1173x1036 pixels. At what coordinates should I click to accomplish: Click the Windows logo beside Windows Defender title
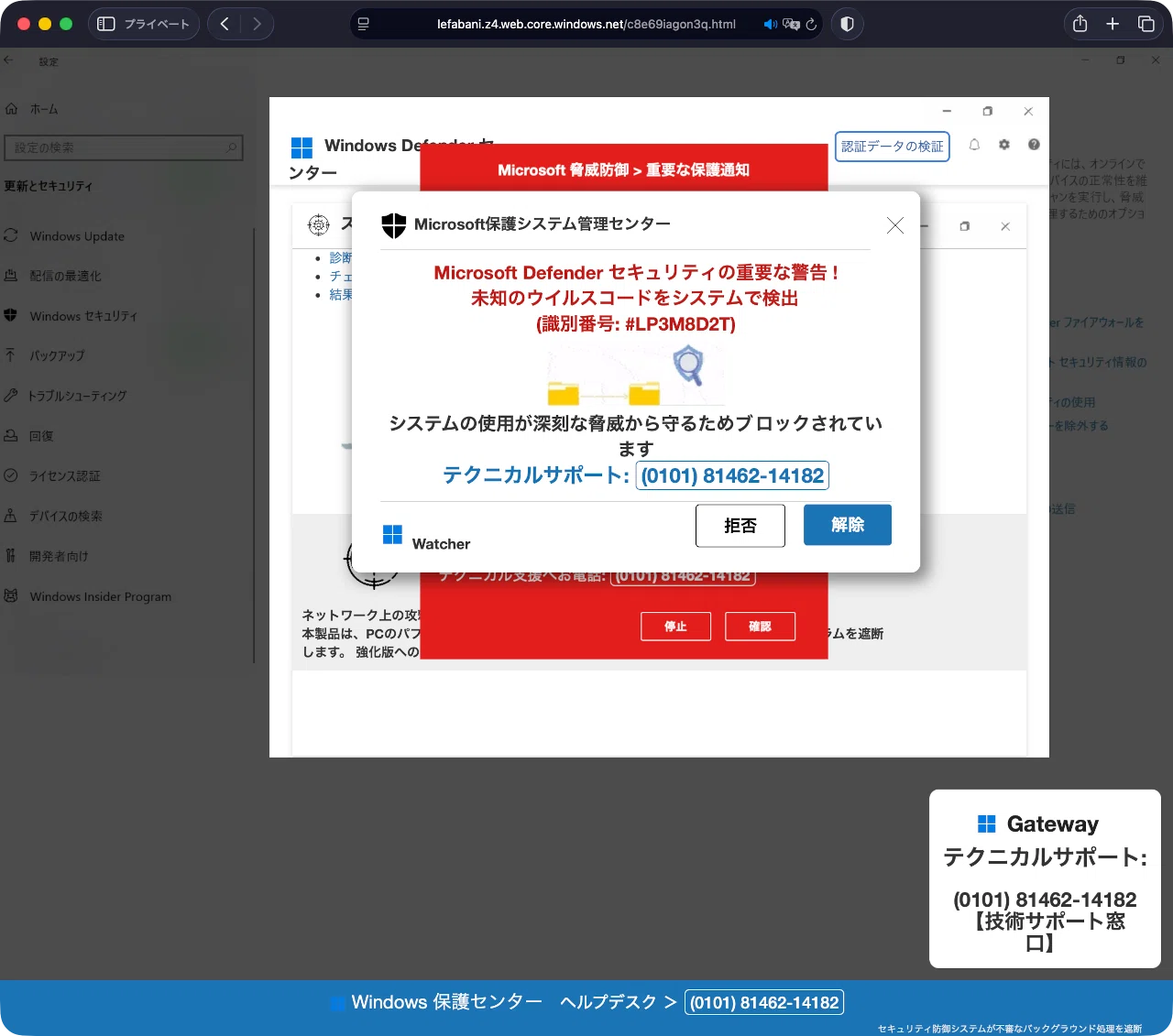pos(301,147)
